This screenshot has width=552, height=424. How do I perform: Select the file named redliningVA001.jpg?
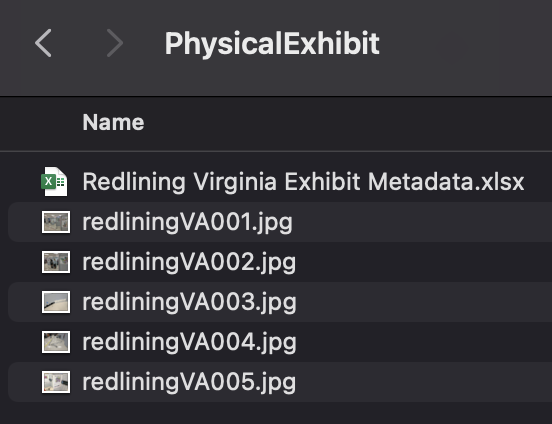(187, 223)
